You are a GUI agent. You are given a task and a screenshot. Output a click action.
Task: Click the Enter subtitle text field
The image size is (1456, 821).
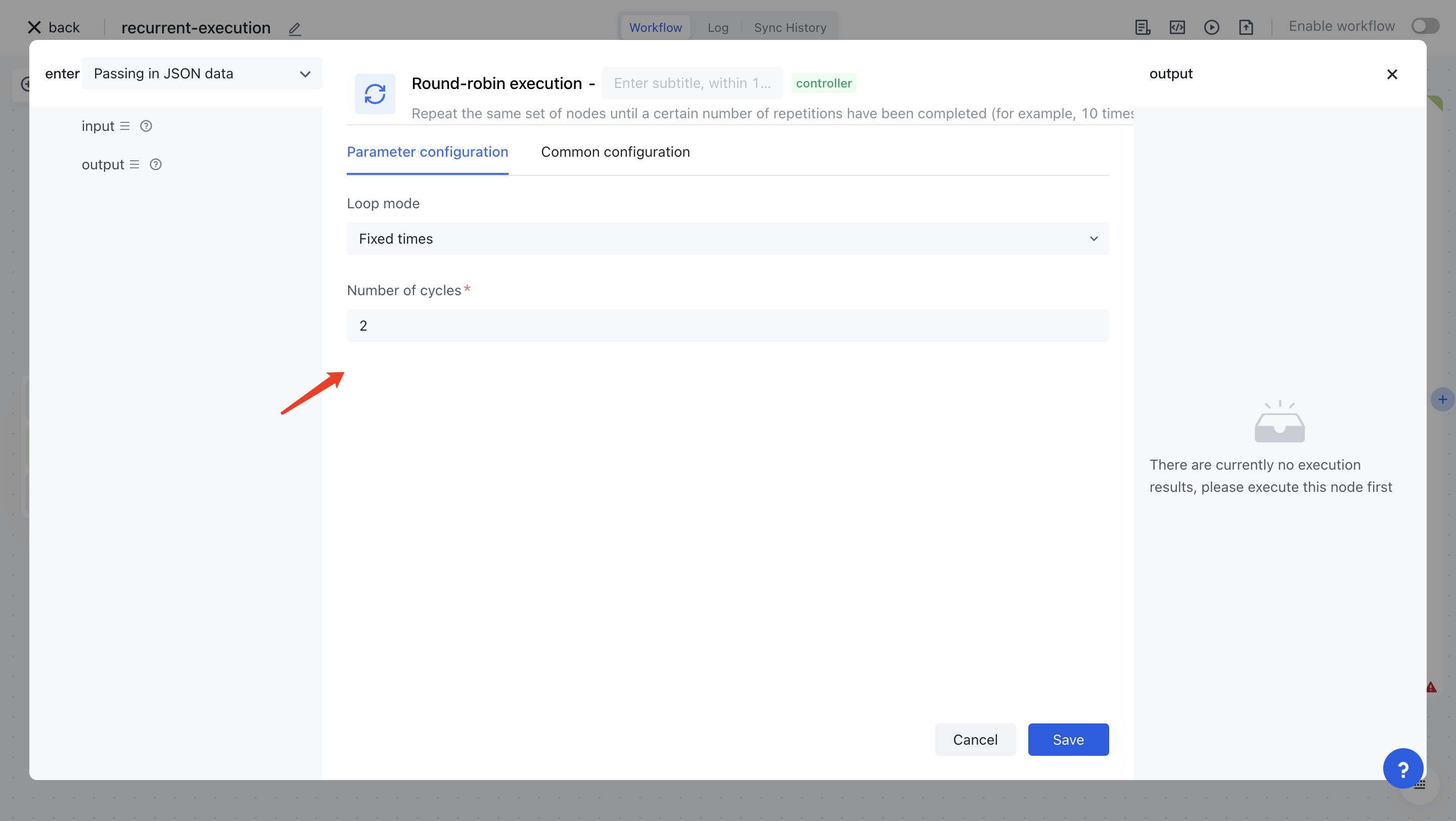pos(692,83)
